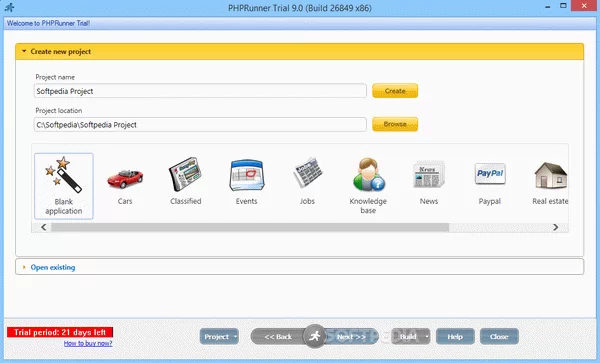Pick the Classified template newspaper icon
The height and width of the screenshot is (363, 600).
pos(186,174)
